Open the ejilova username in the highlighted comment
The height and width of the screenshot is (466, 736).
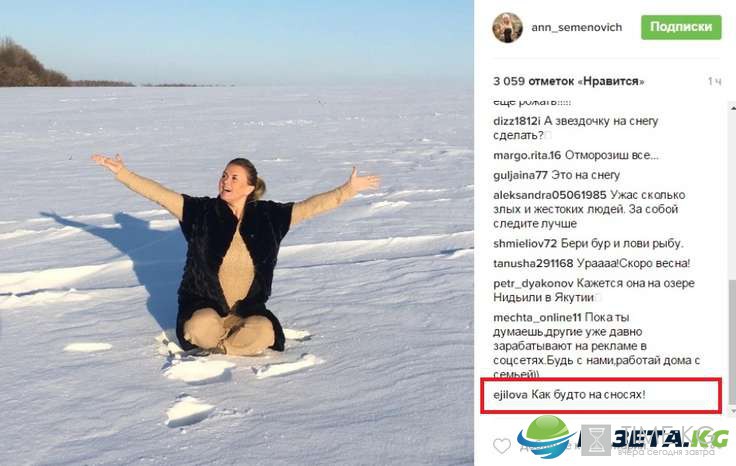click(510, 395)
